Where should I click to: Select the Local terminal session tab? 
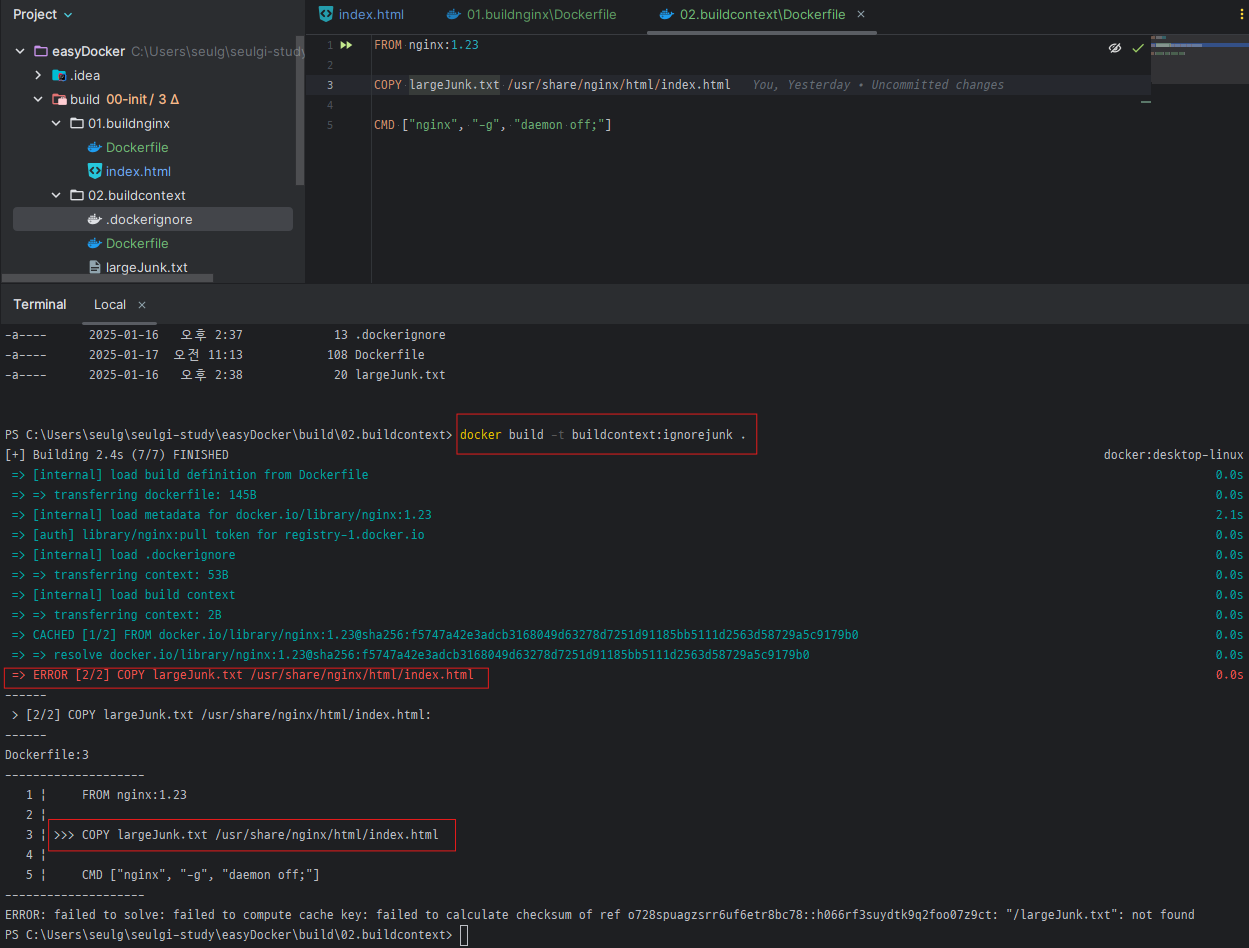click(x=110, y=305)
